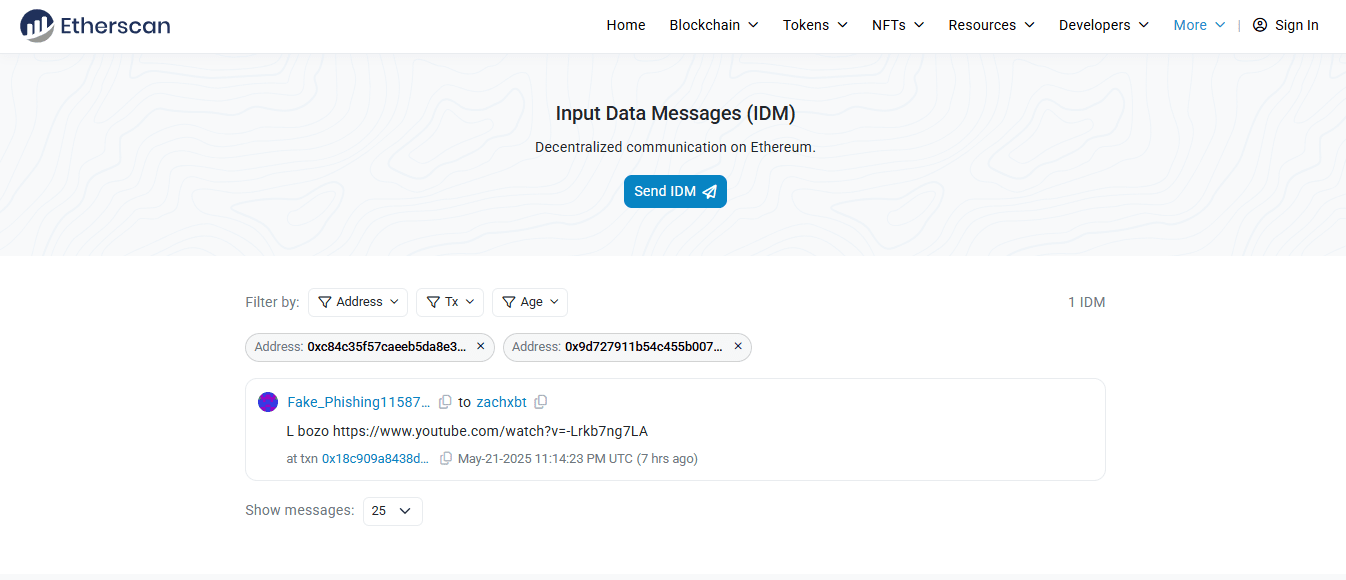Remove the 0xc84c35f57 address filter
This screenshot has height=580, width=1346.
480,347
